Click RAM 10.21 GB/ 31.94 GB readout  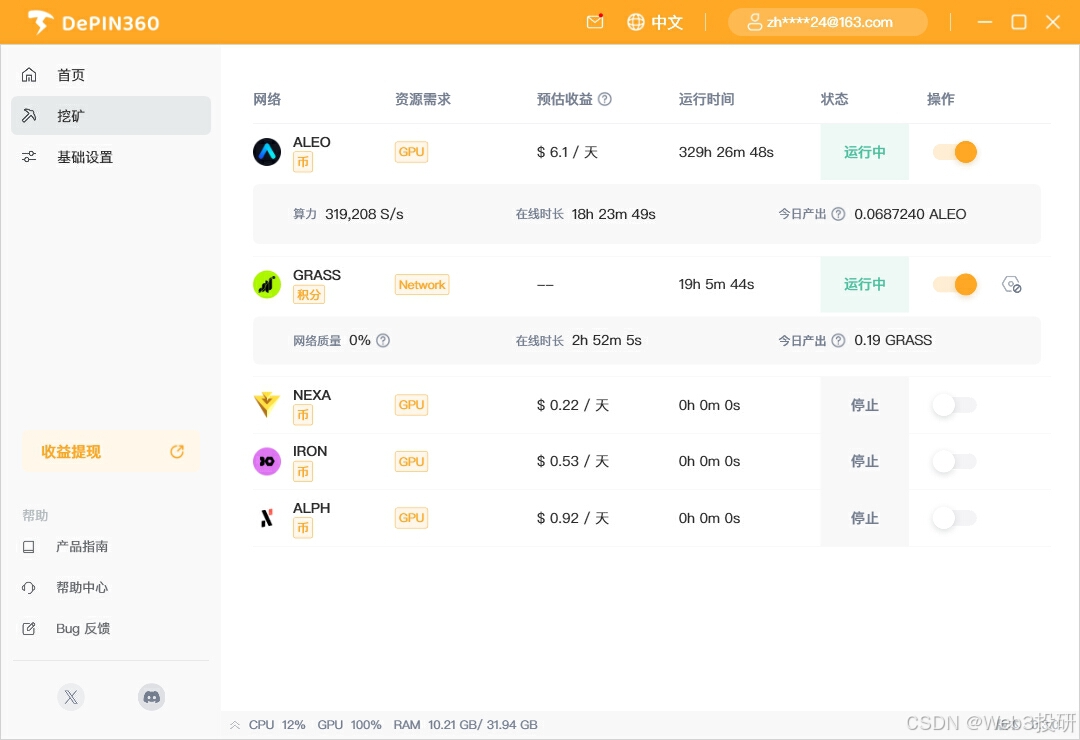tap(466, 725)
